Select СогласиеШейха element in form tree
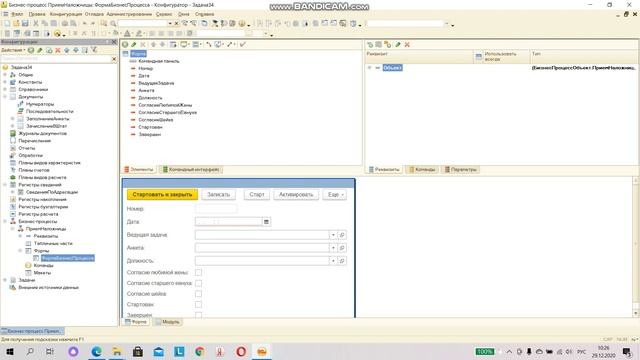Image resolution: width=640 pixels, height=360 pixels. (156, 120)
